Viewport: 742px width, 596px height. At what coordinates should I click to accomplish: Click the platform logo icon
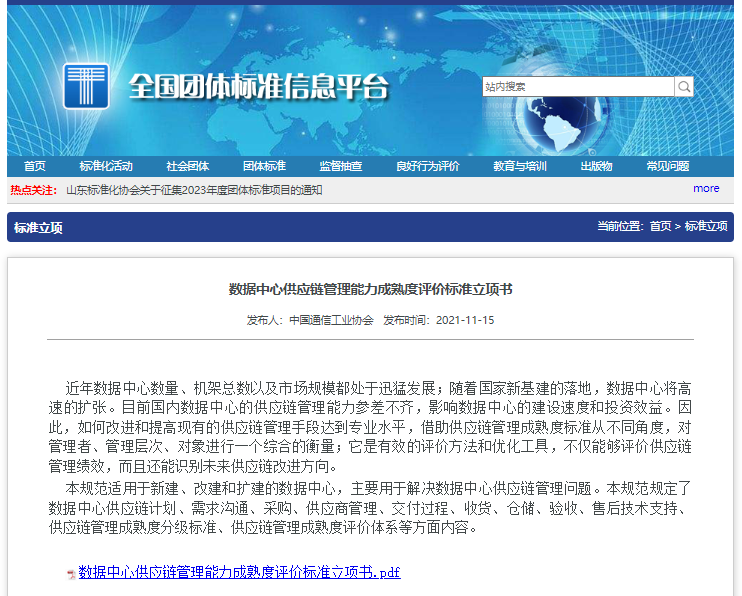[86, 86]
